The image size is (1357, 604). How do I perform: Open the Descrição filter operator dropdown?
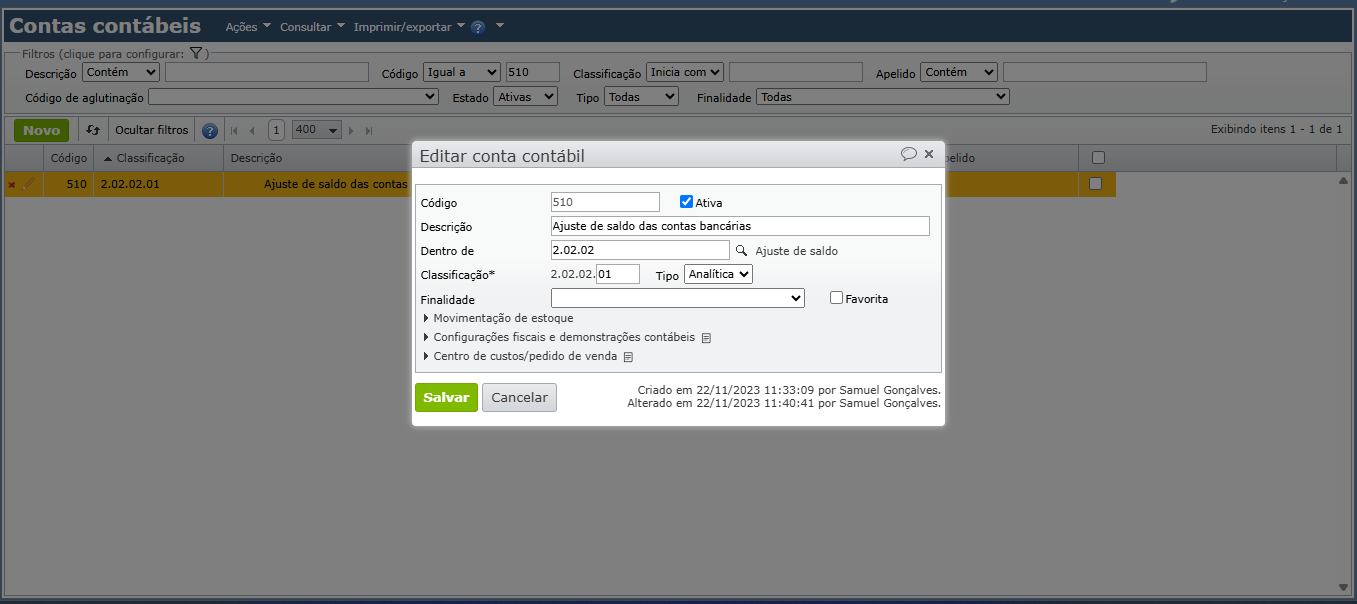click(121, 72)
